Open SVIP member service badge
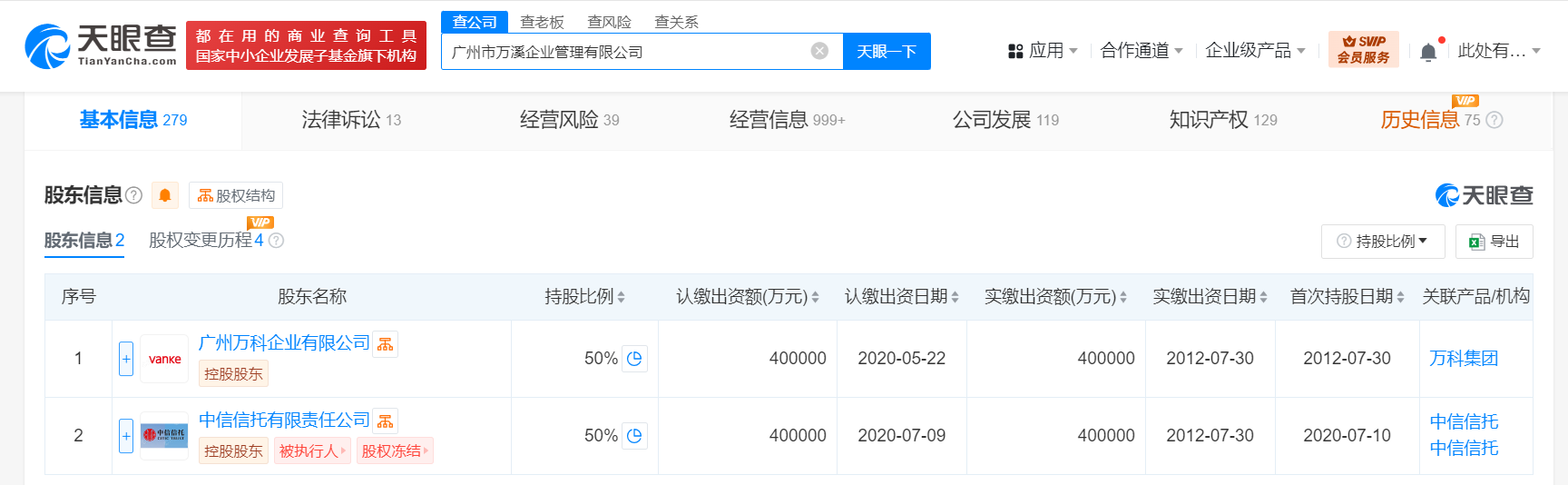 click(x=1363, y=49)
